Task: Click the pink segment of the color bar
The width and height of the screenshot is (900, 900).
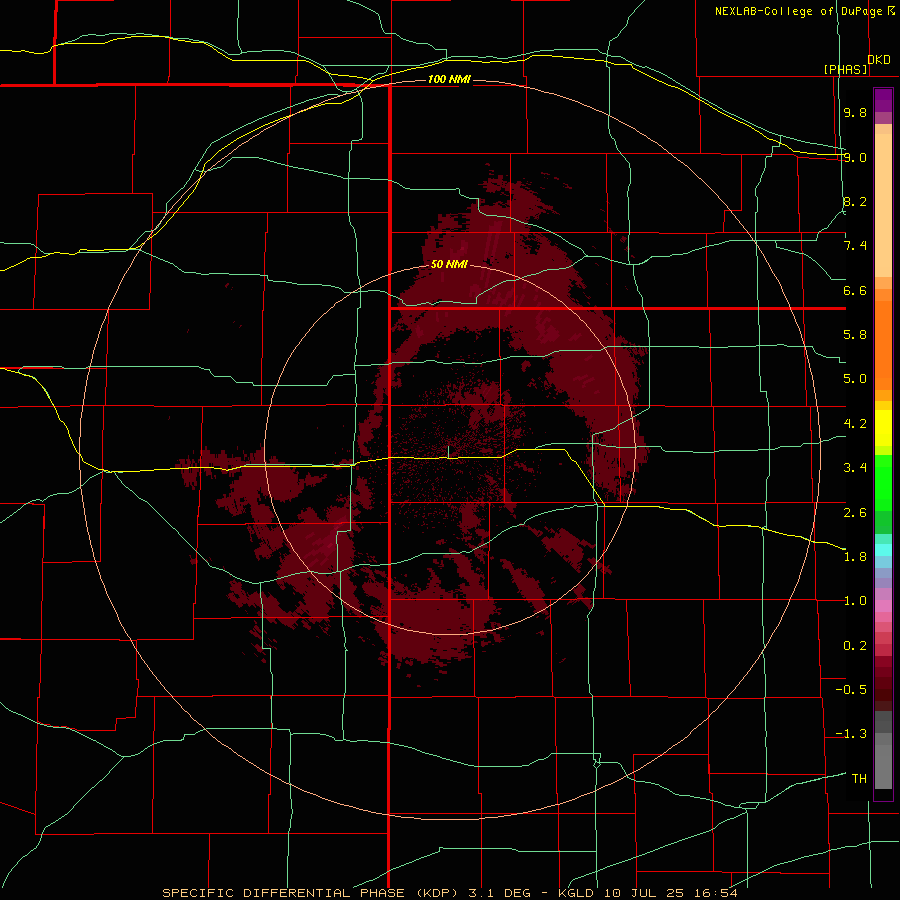Action: point(883,606)
